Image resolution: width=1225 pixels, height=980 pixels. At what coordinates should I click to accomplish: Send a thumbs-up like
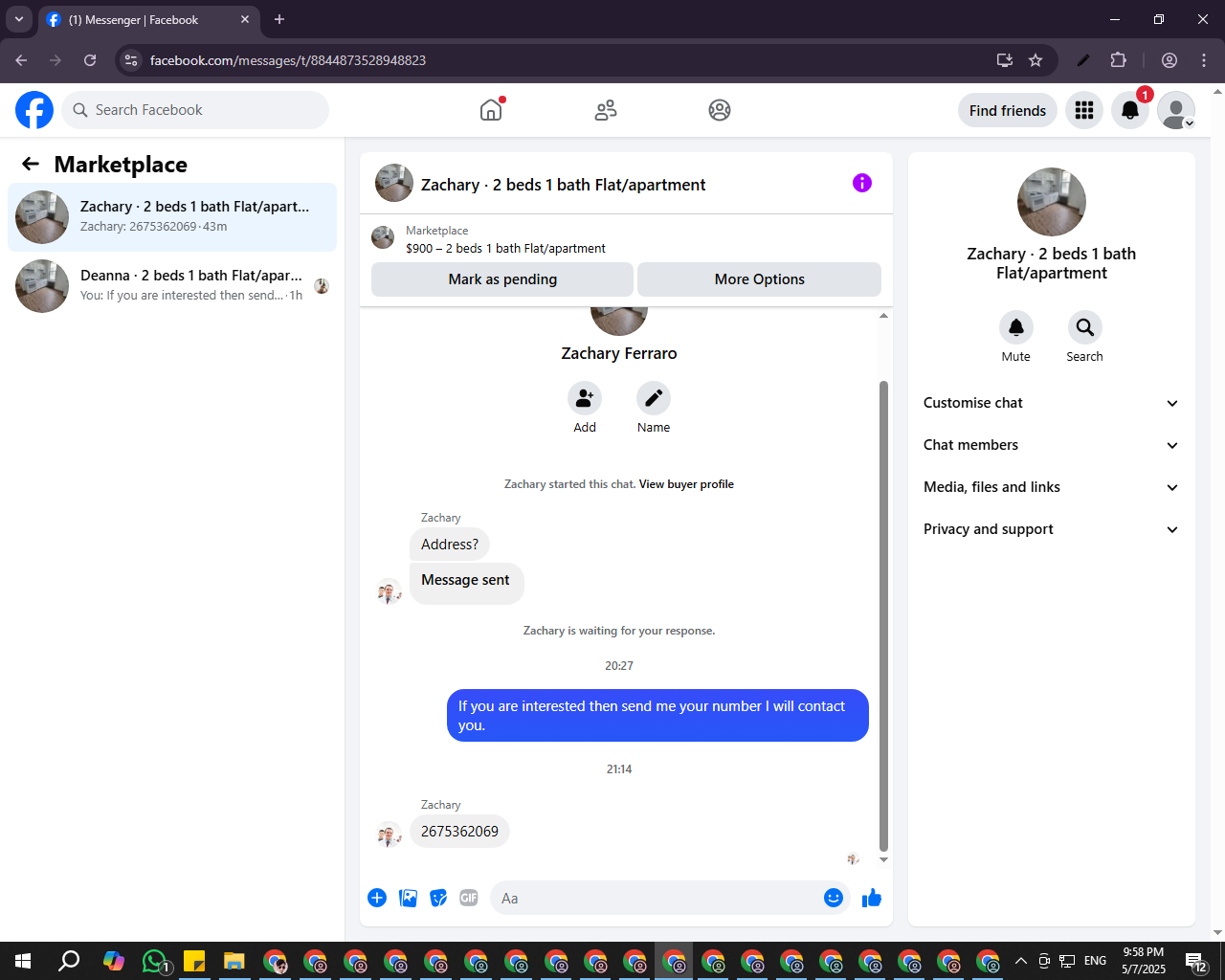[872, 898]
